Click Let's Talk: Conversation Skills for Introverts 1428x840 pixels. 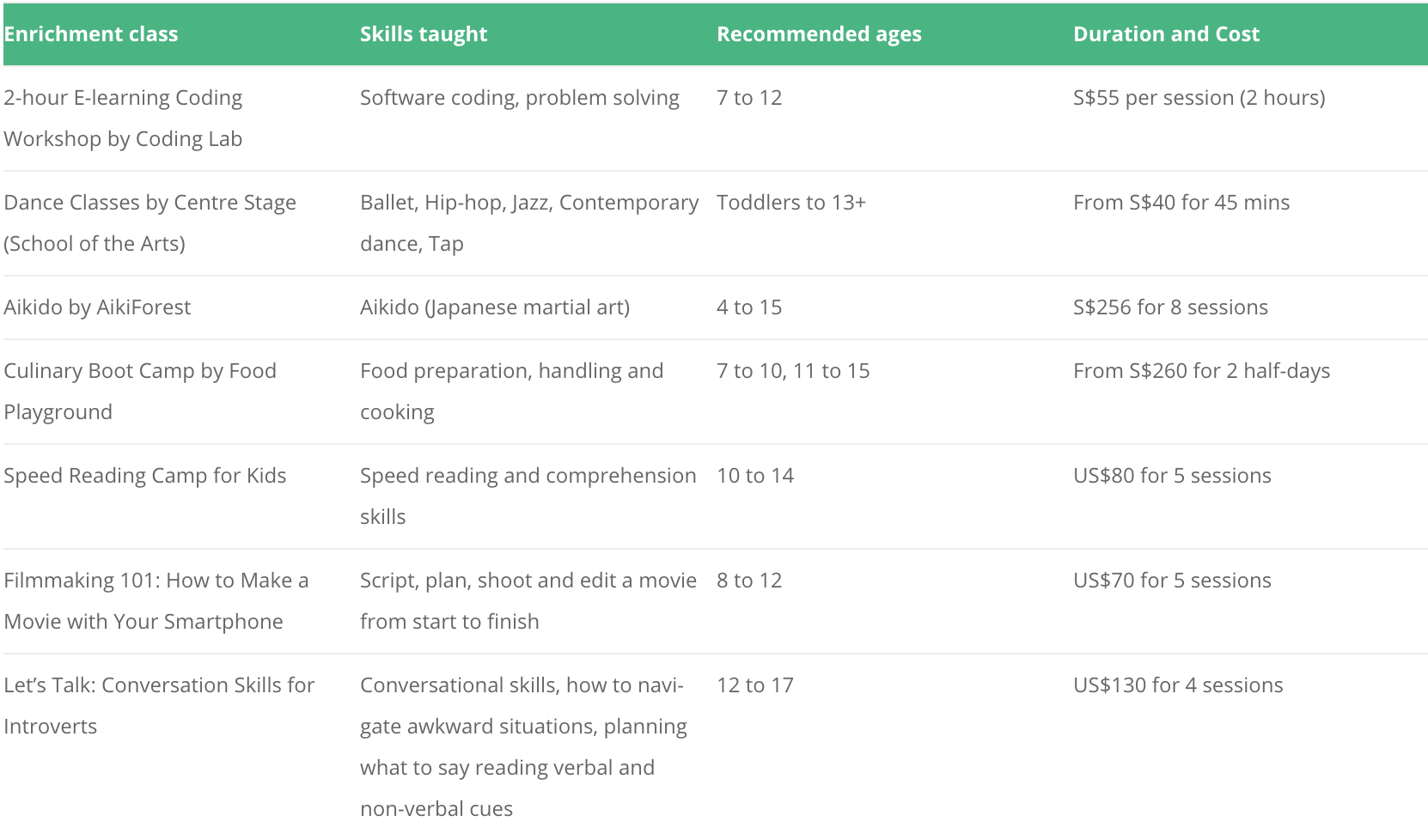[x=159, y=706]
